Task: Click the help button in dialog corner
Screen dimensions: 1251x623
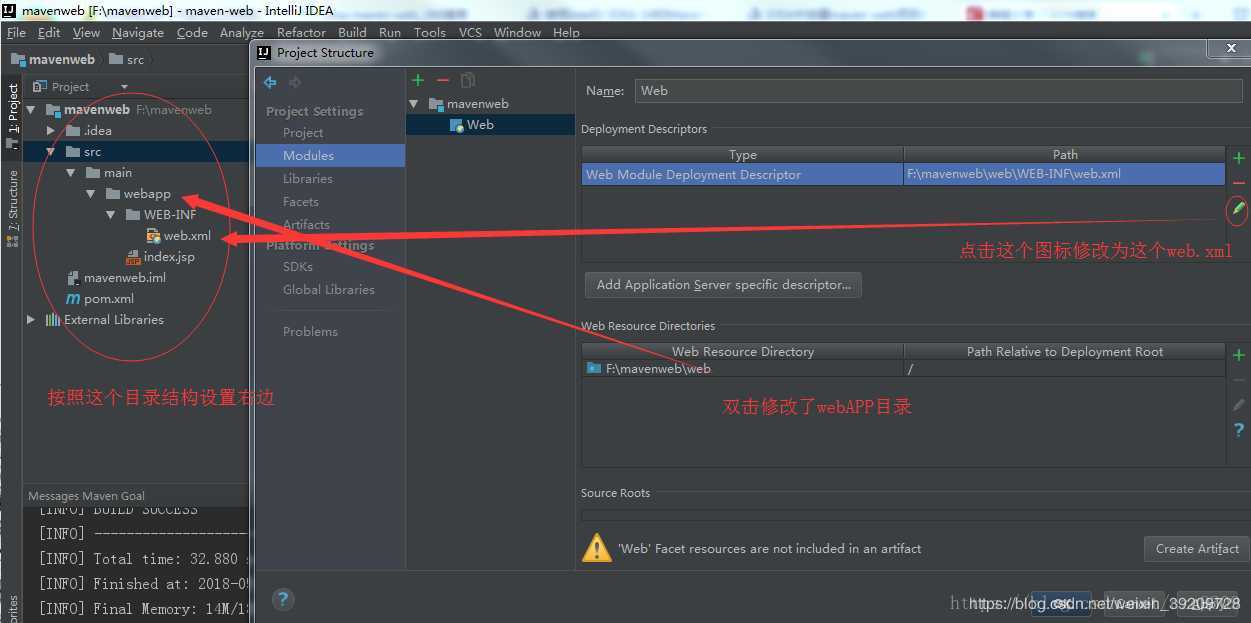Action: tap(283, 599)
